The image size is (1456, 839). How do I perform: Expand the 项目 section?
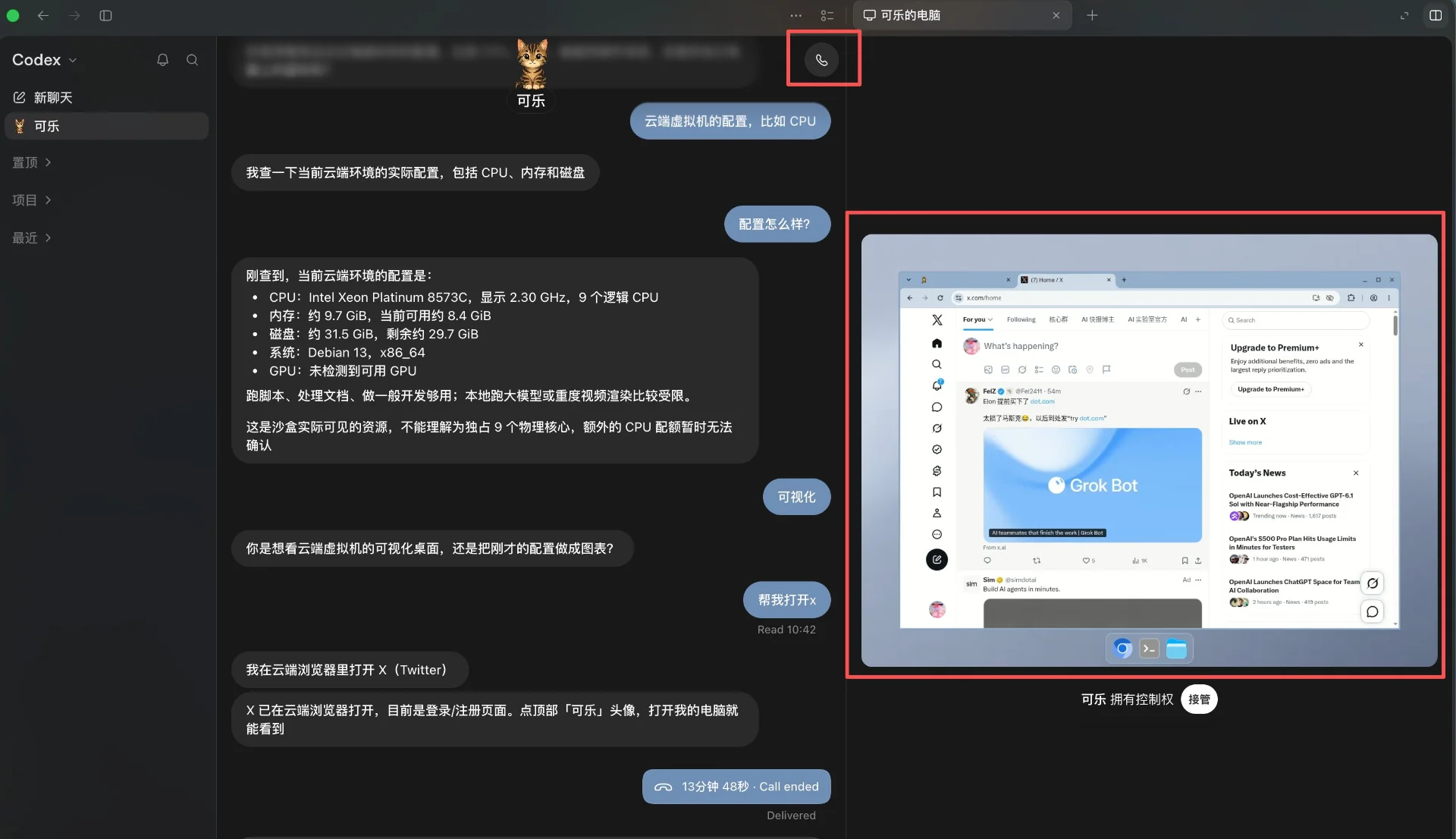(x=32, y=200)
